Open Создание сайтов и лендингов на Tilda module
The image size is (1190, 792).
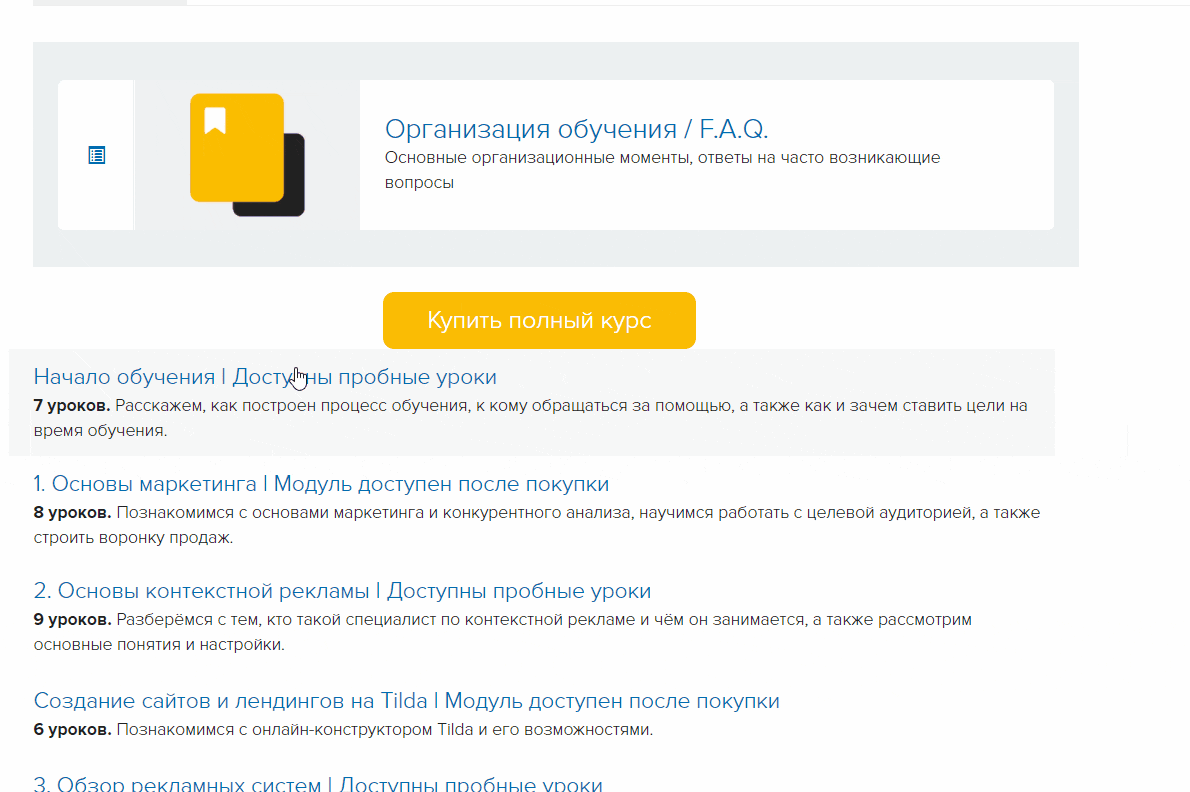point(406,701)
